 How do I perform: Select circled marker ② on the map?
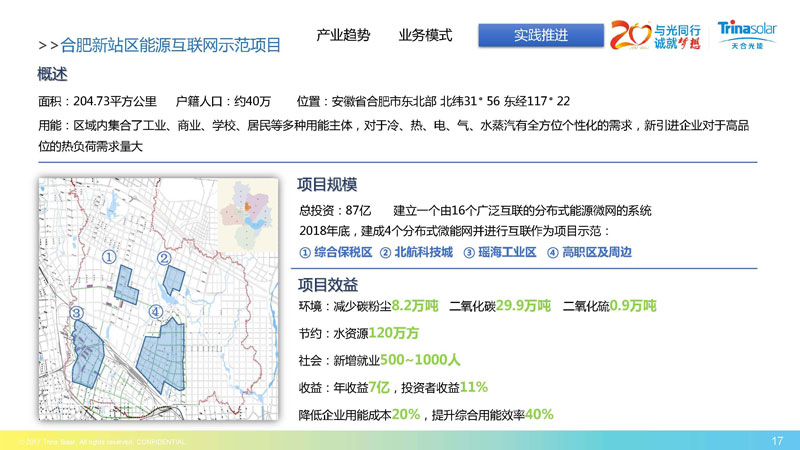[x=164, y=257]
